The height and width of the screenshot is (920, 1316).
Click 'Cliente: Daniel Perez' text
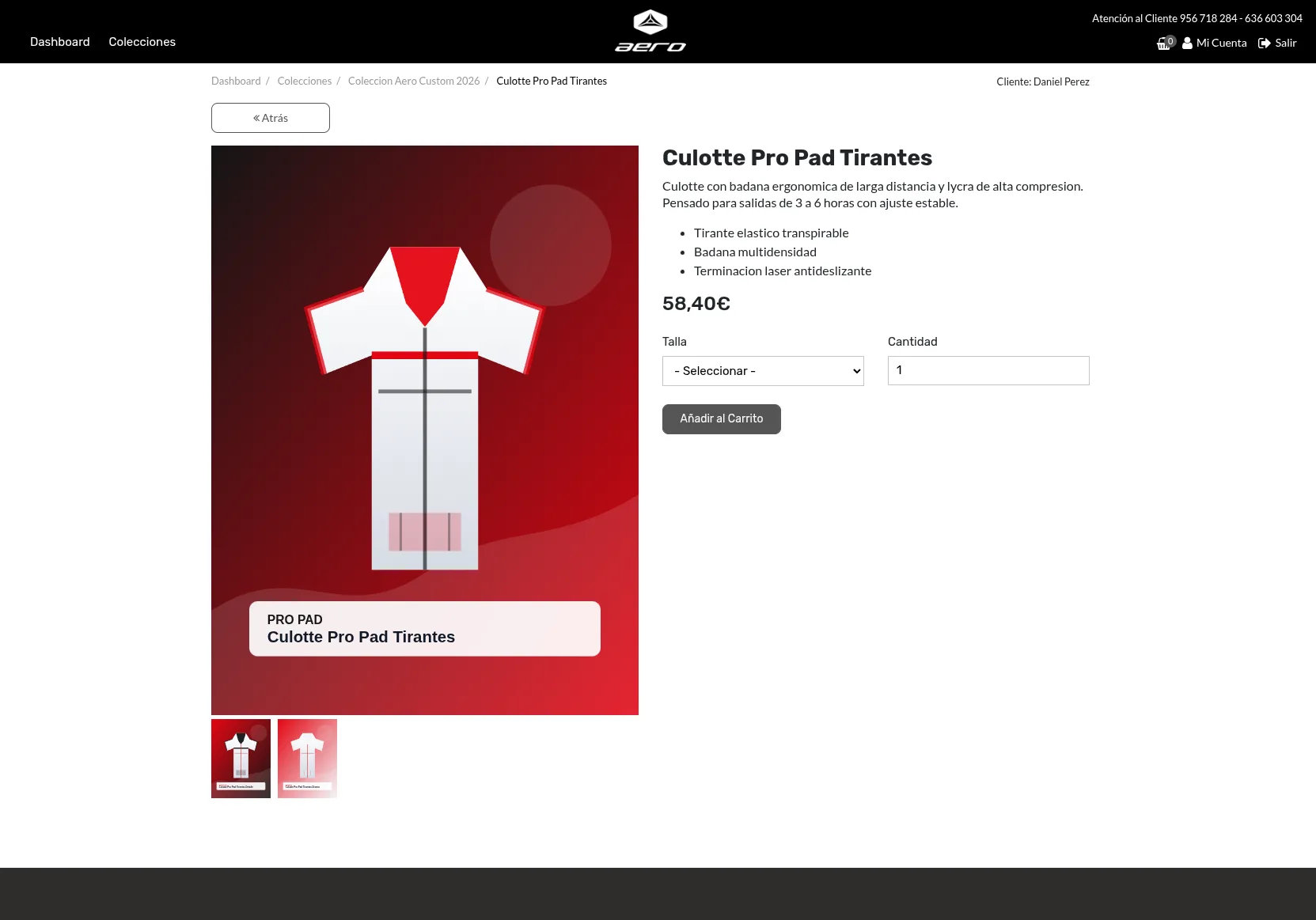(1043, 81)
